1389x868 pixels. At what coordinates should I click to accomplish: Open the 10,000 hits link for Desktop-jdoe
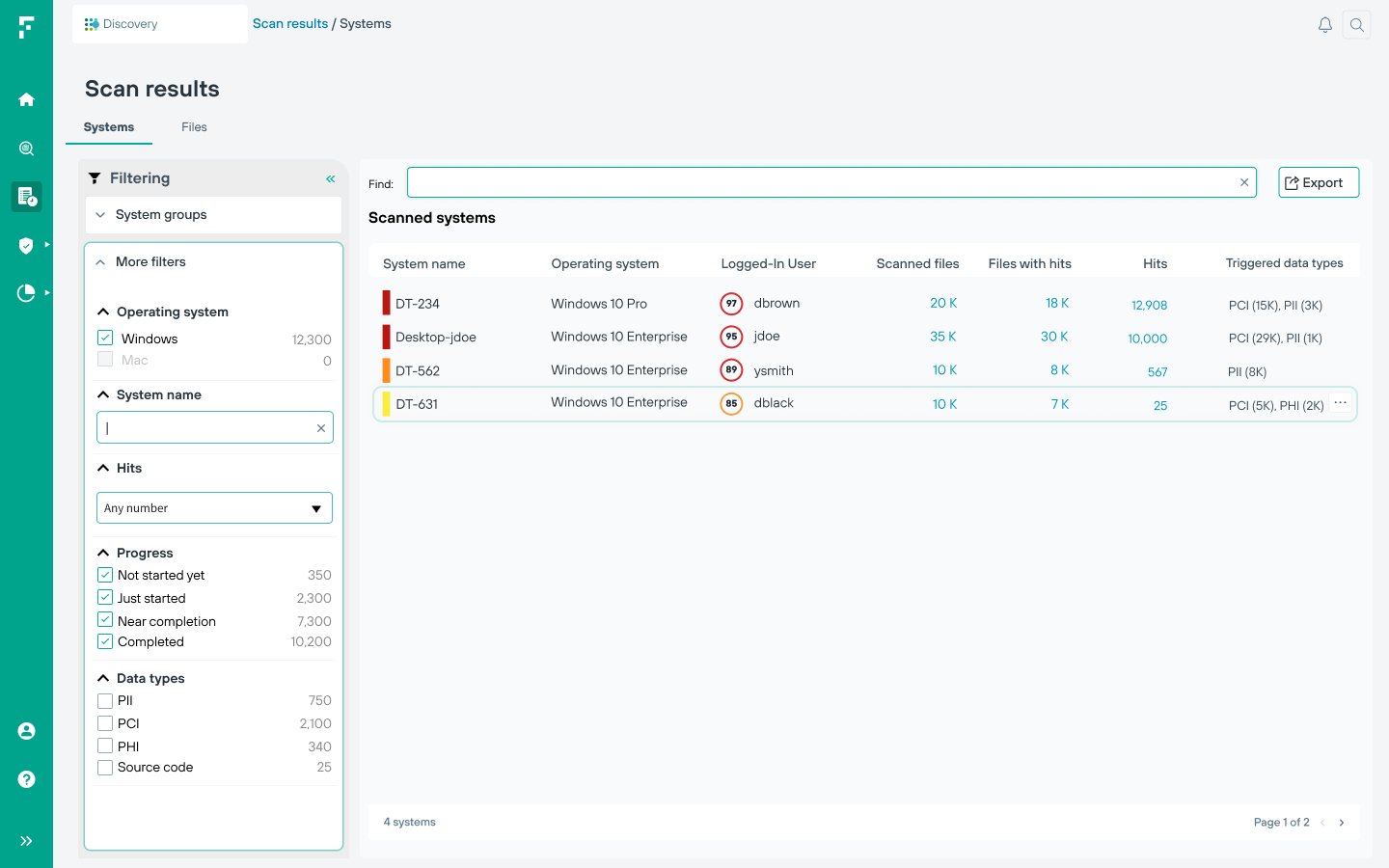[x=1147, y=339]
